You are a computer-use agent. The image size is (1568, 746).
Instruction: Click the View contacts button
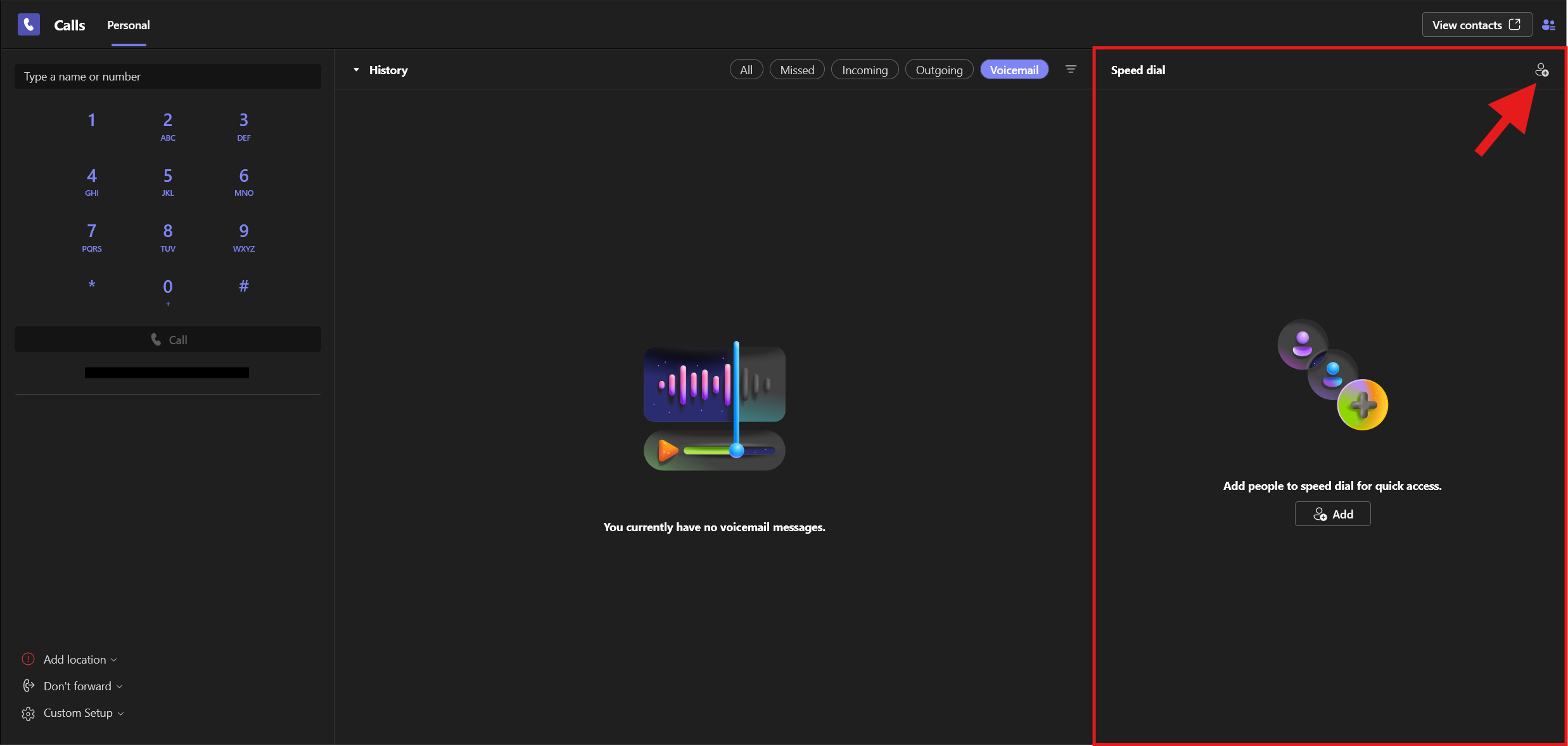tap(1477, 25)
